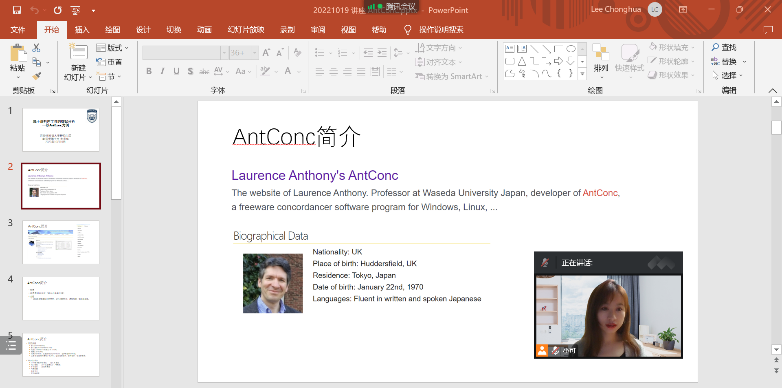Toggle Strikethrough formatting
This screenshot has width=782, height=388.
(204, 71)
